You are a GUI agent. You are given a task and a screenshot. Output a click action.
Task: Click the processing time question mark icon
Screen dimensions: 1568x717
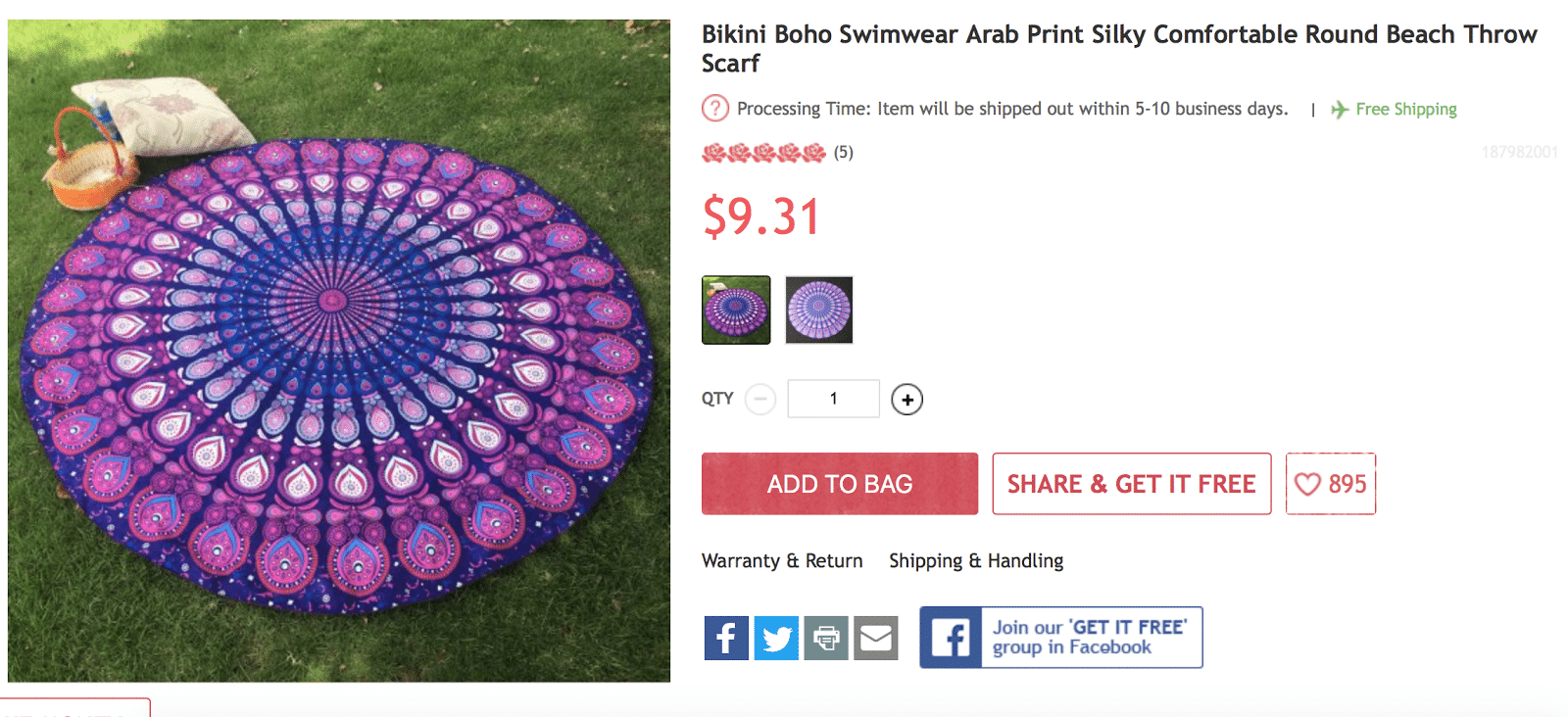pyautogui.click(x=715, y=108)
